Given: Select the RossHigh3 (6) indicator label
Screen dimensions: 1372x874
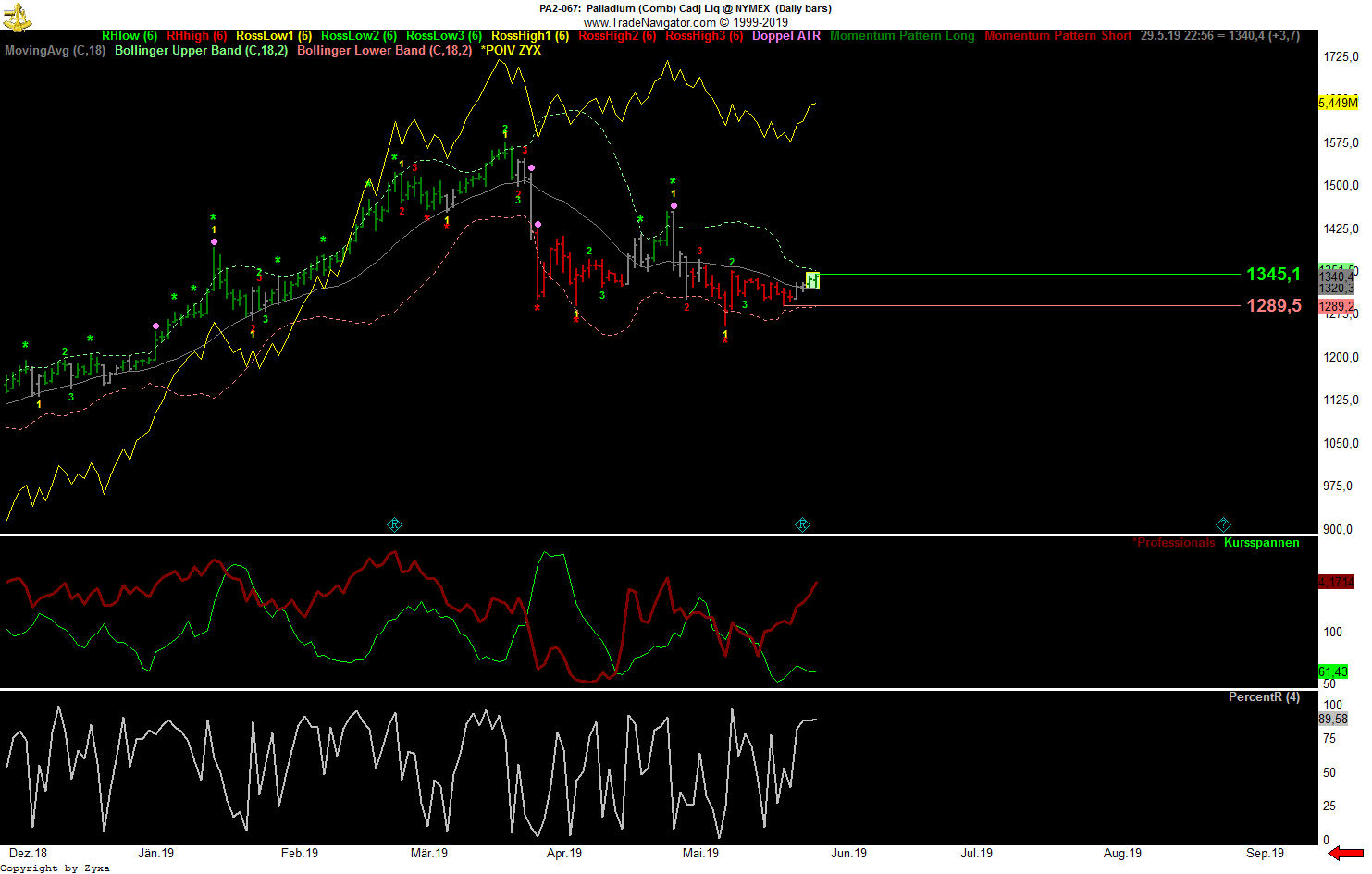Looking at the screenshot, I should point(704,36).
